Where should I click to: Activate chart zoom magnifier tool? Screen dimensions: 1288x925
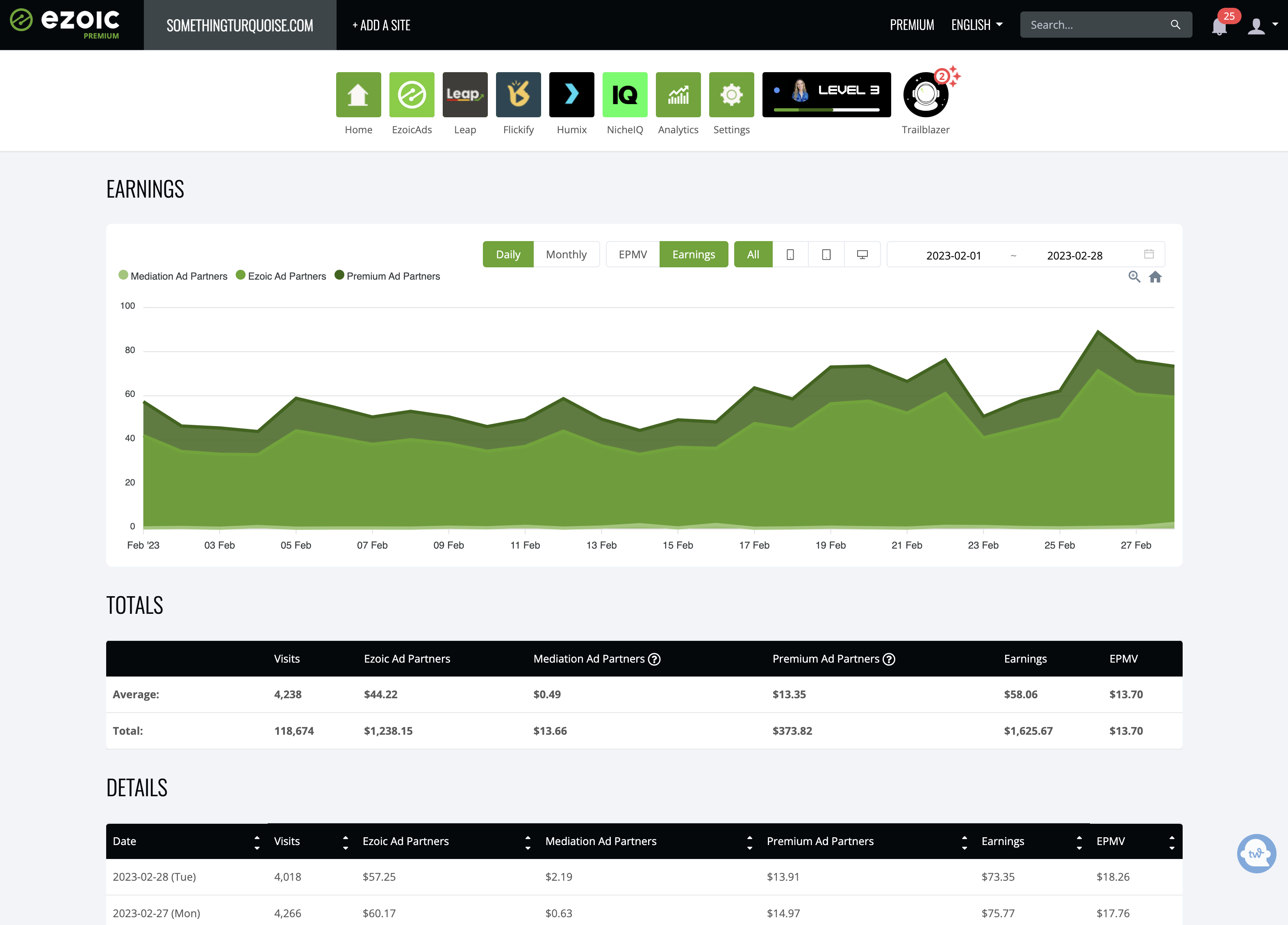click(1134, 277)
